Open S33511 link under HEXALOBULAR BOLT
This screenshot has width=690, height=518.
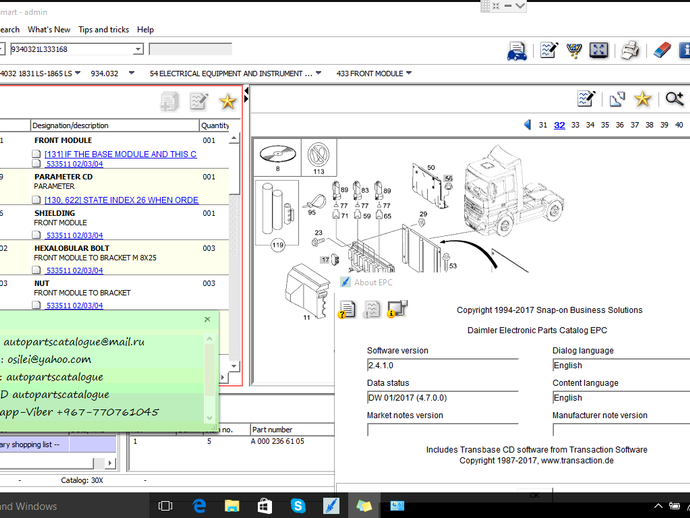pyautogui.click(x=74, y=270)
